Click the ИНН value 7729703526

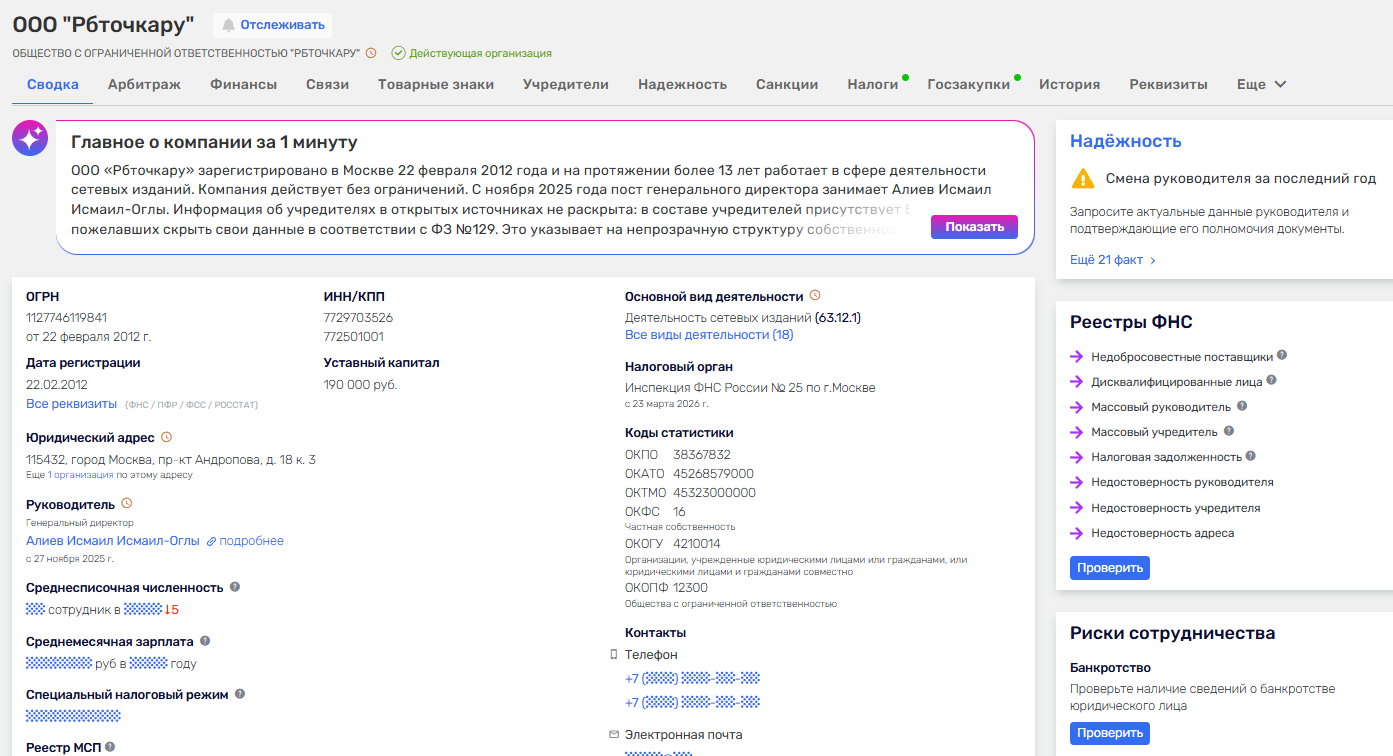point(358,317)
